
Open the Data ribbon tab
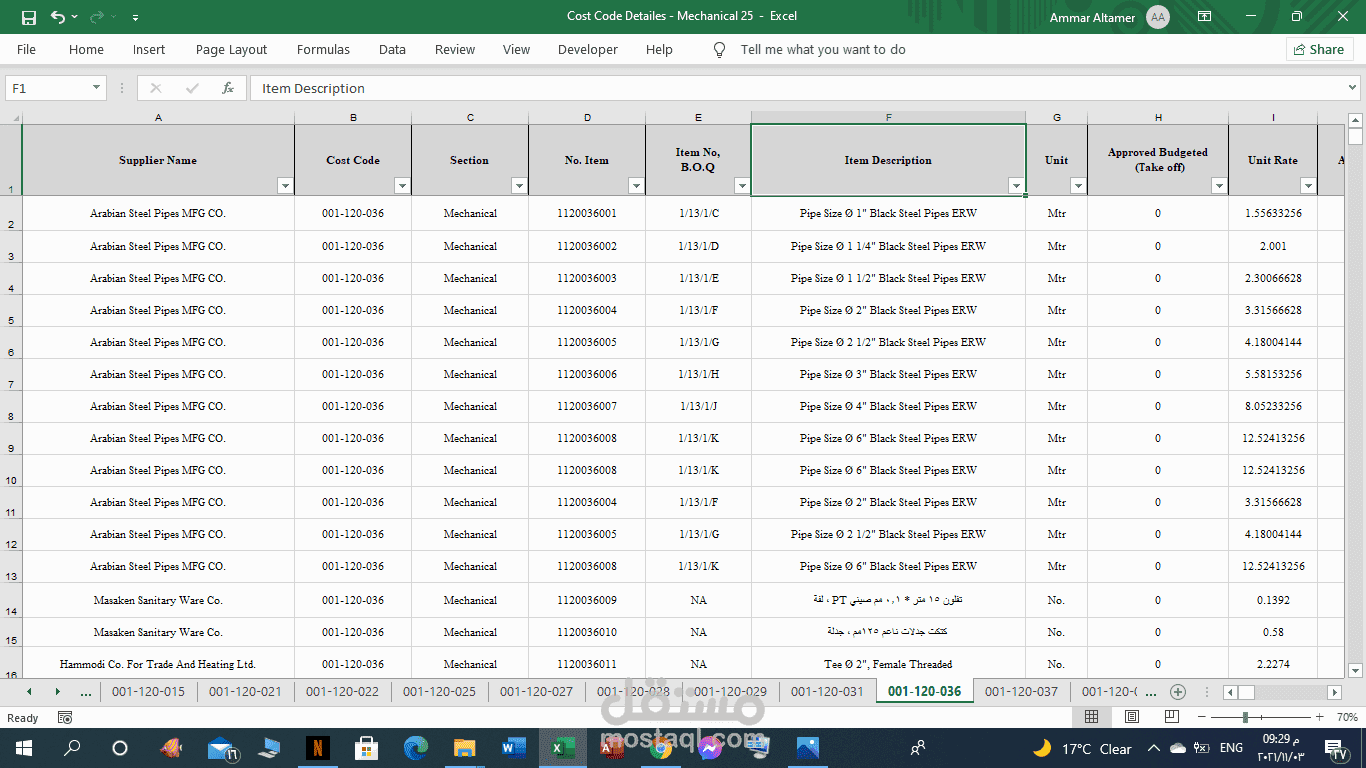tap(392, 49)
